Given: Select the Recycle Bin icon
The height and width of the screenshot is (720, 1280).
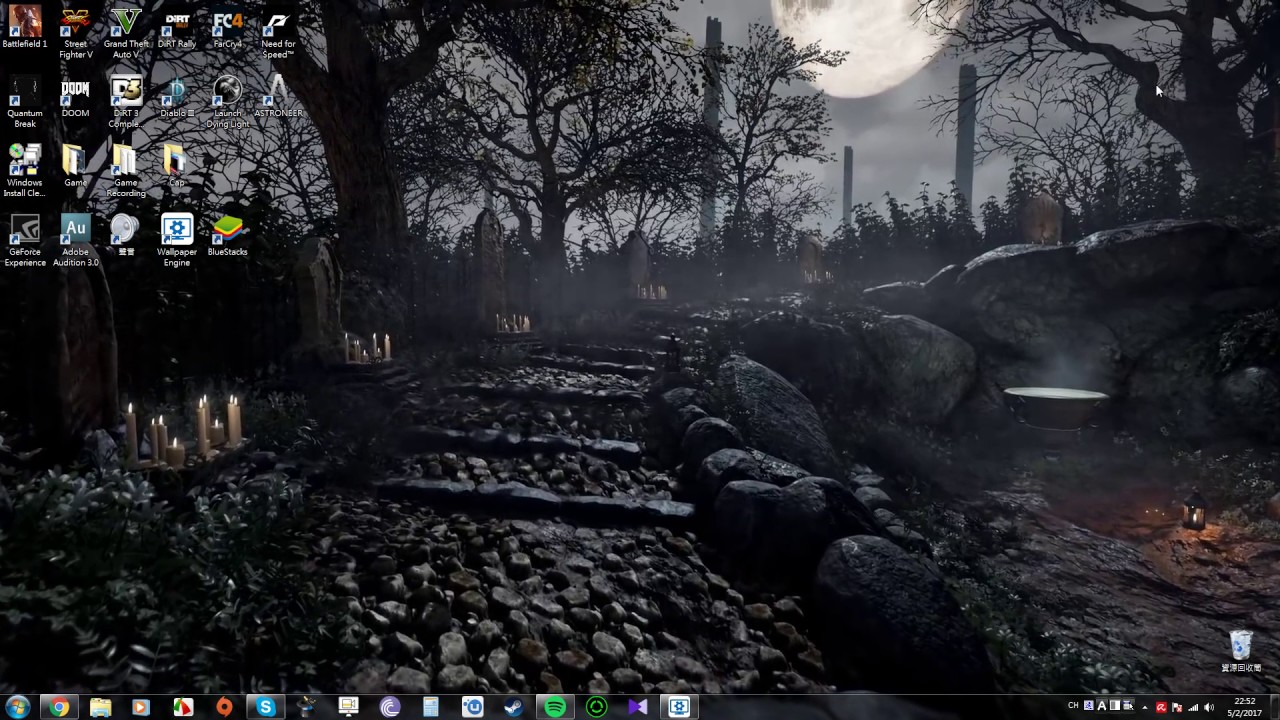Looking at the screenshot, I should (1241, 650).
